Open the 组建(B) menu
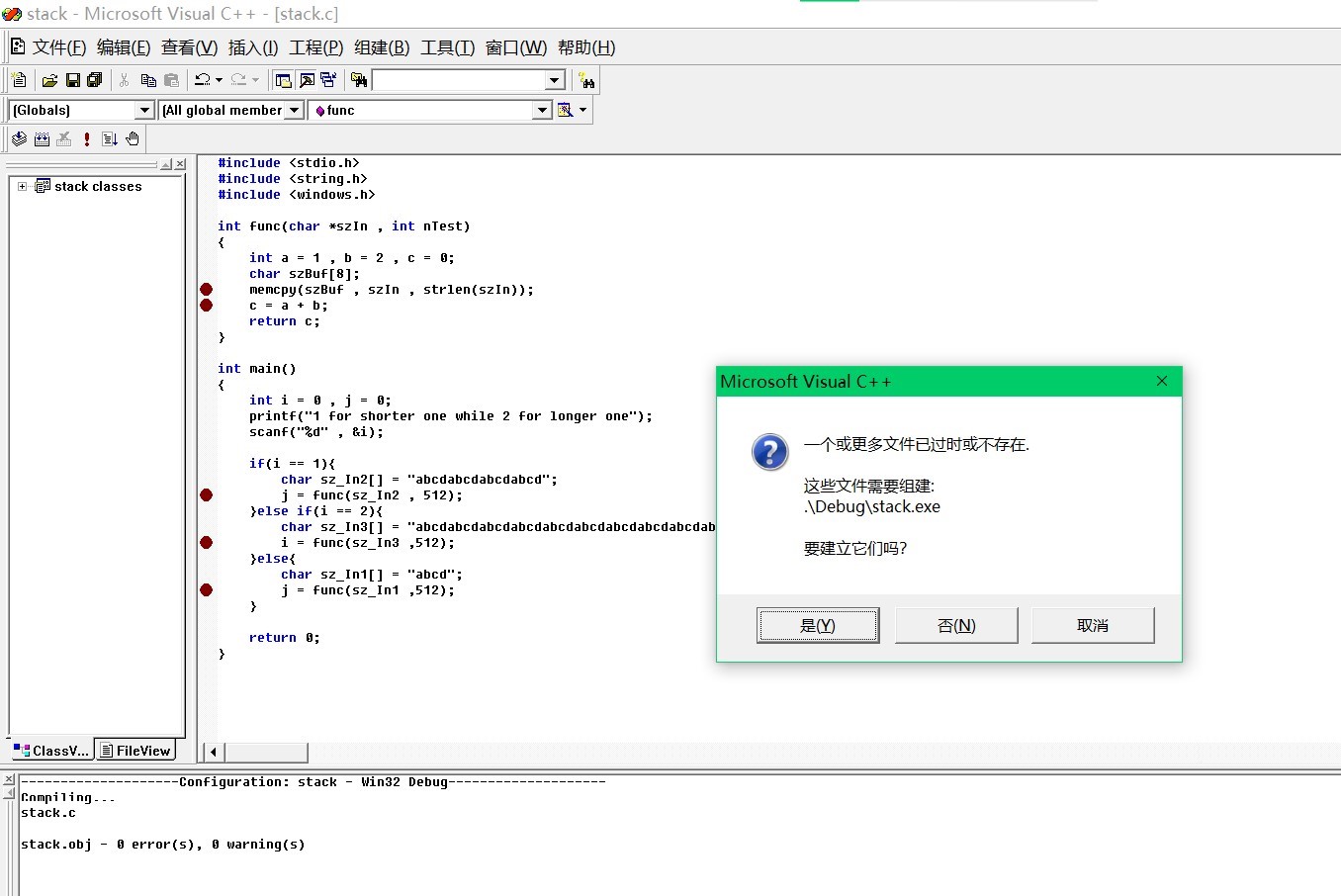 click(x=382, y=47)
